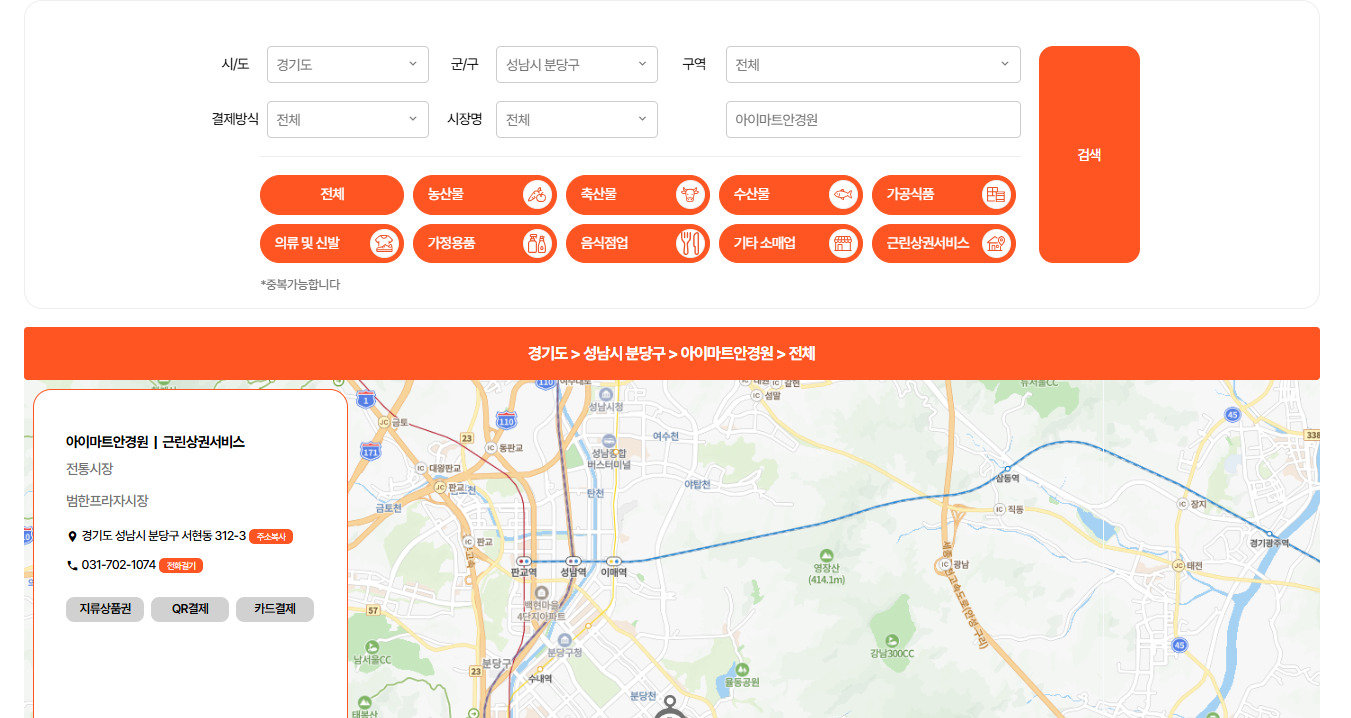Click the orange 검색 button

1089,154
